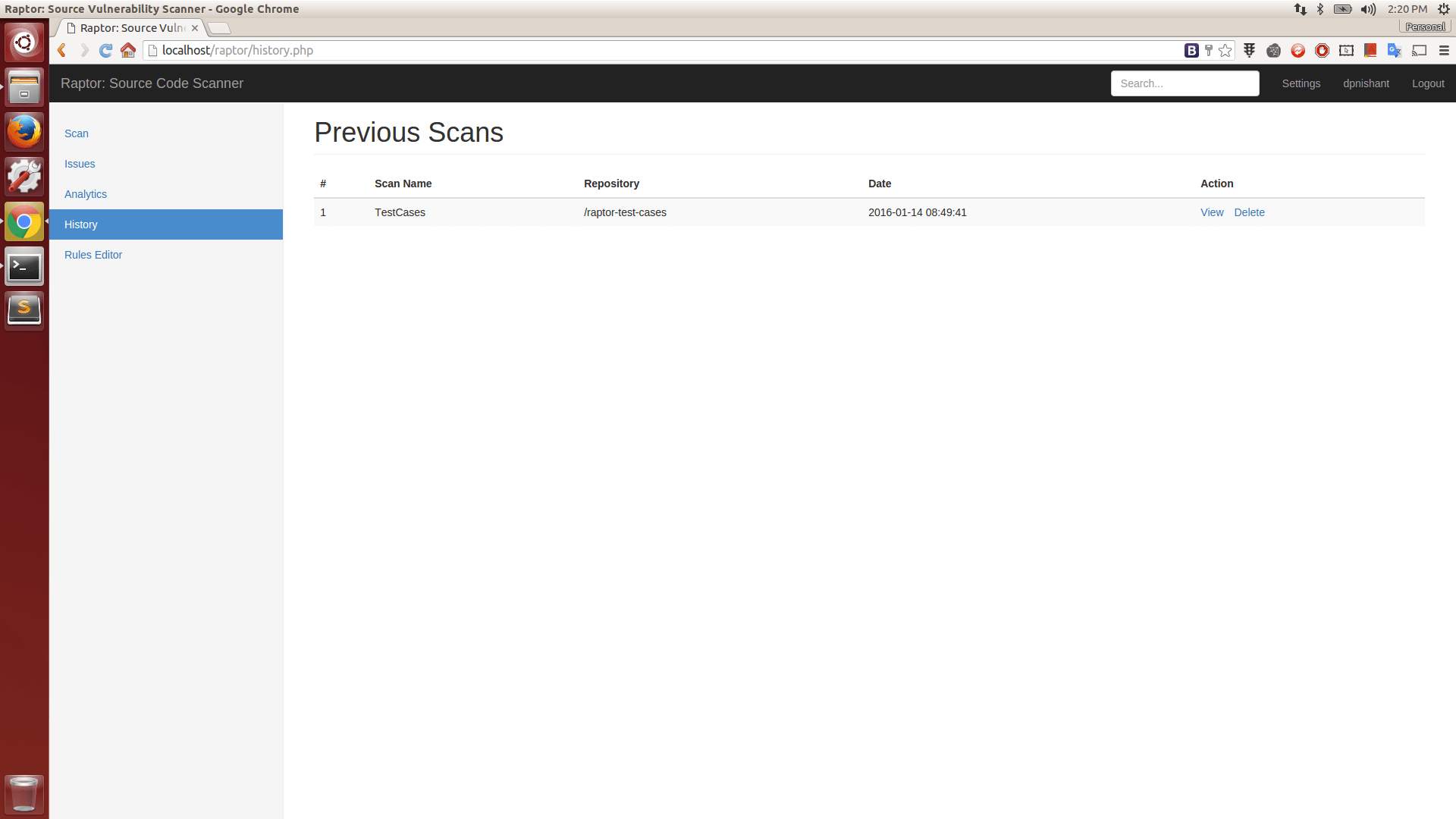Click the AdBlock stop-hand extension icon
The height and width of the screenshot is (819, 1456).
pyautogui.click(x=1322, y=51)
